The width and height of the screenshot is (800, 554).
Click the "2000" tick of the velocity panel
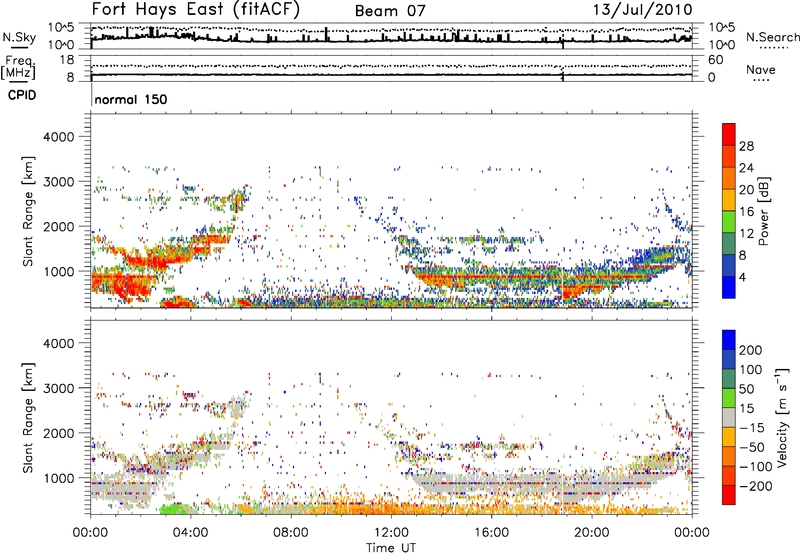pos(59,433)
